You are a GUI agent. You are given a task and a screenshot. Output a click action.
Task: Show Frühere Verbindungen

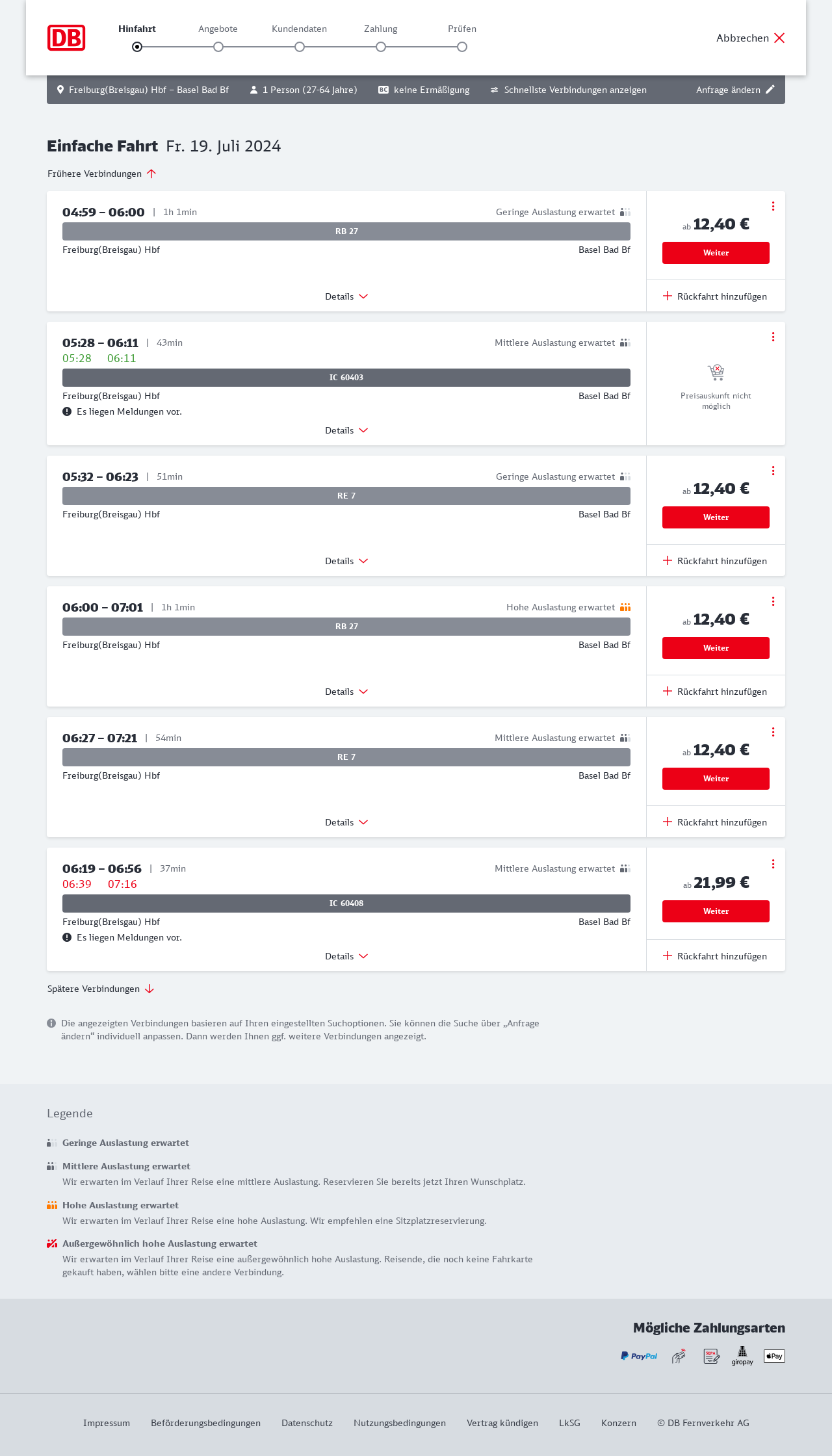(102, 174)
